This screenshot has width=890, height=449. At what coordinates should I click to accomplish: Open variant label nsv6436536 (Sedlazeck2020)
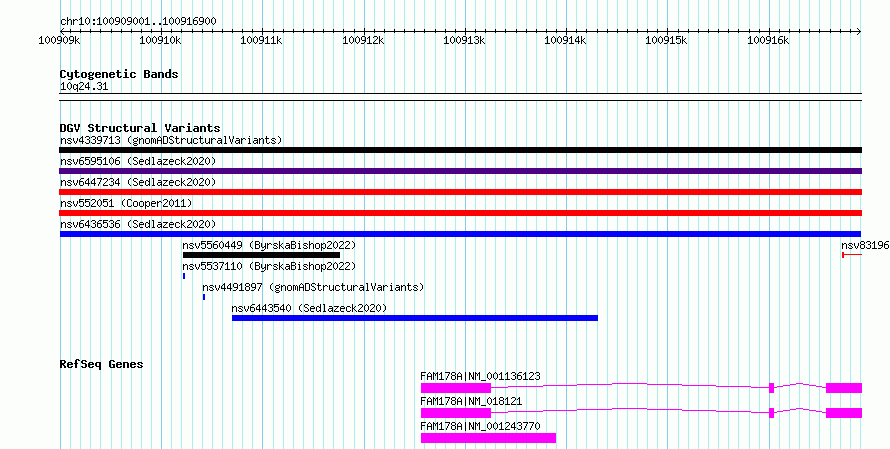coord(138,224)
